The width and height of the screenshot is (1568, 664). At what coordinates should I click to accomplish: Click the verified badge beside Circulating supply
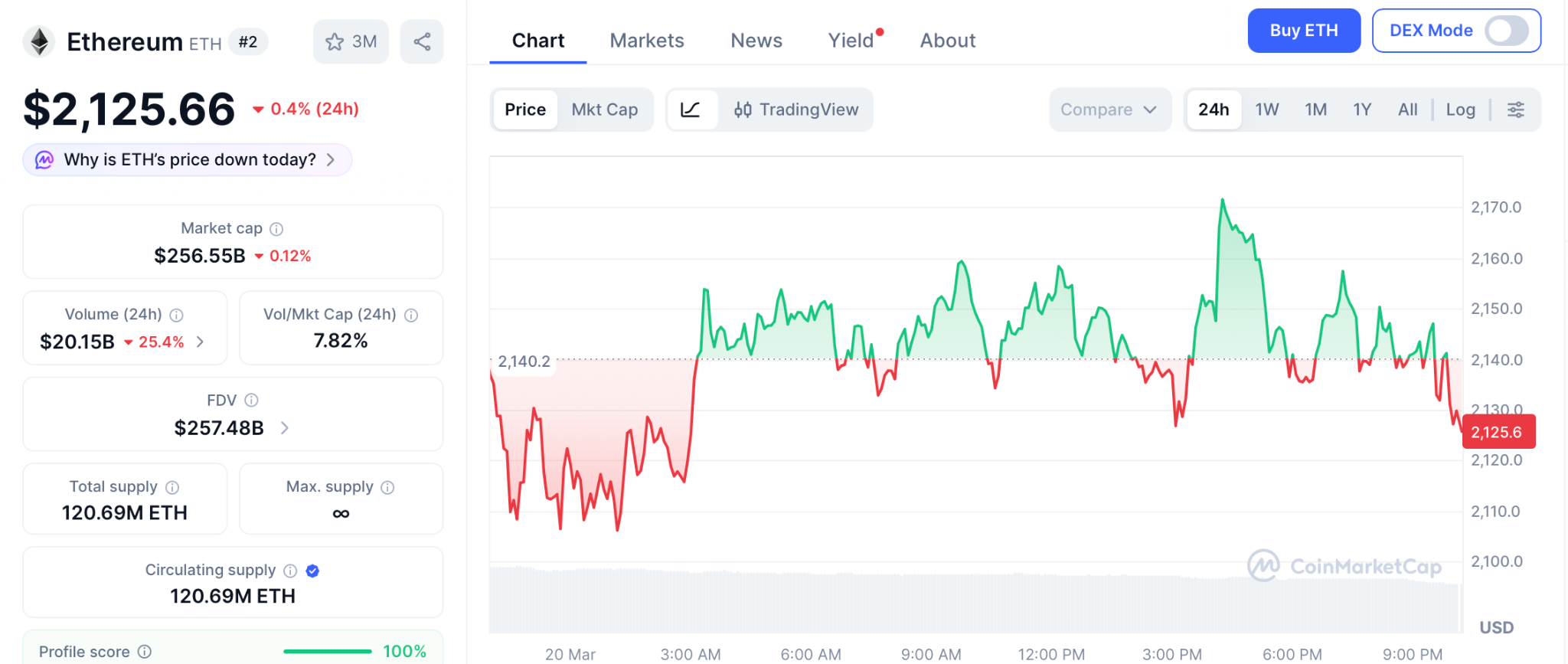312,571
